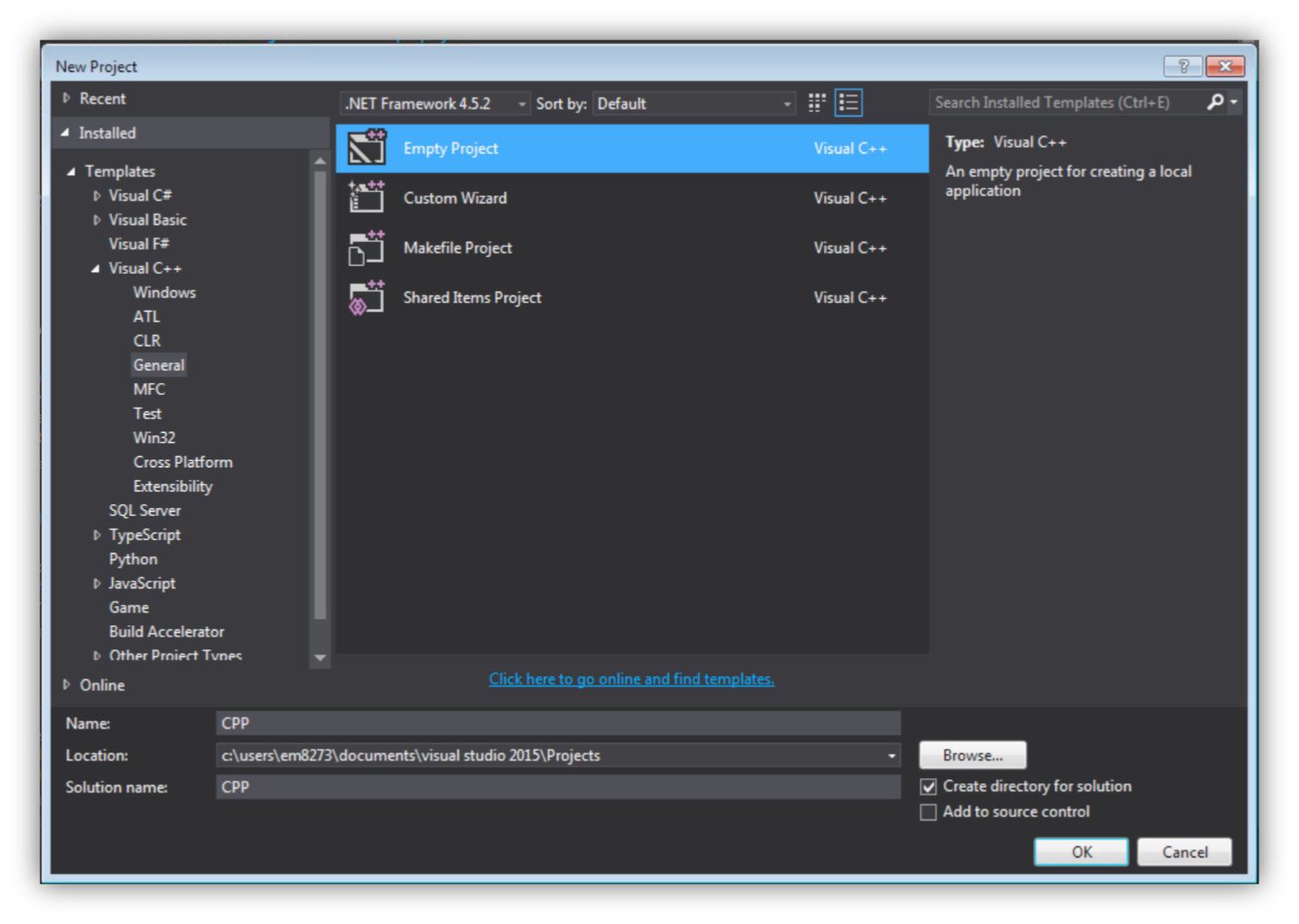Collapse the Visual C++ tree node

point(96,269)
